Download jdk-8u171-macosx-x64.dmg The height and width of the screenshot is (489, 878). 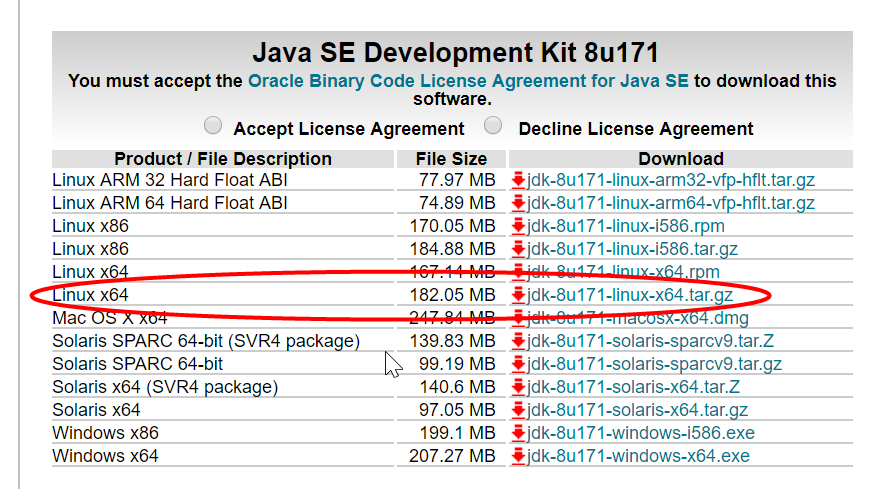[638, 318]
